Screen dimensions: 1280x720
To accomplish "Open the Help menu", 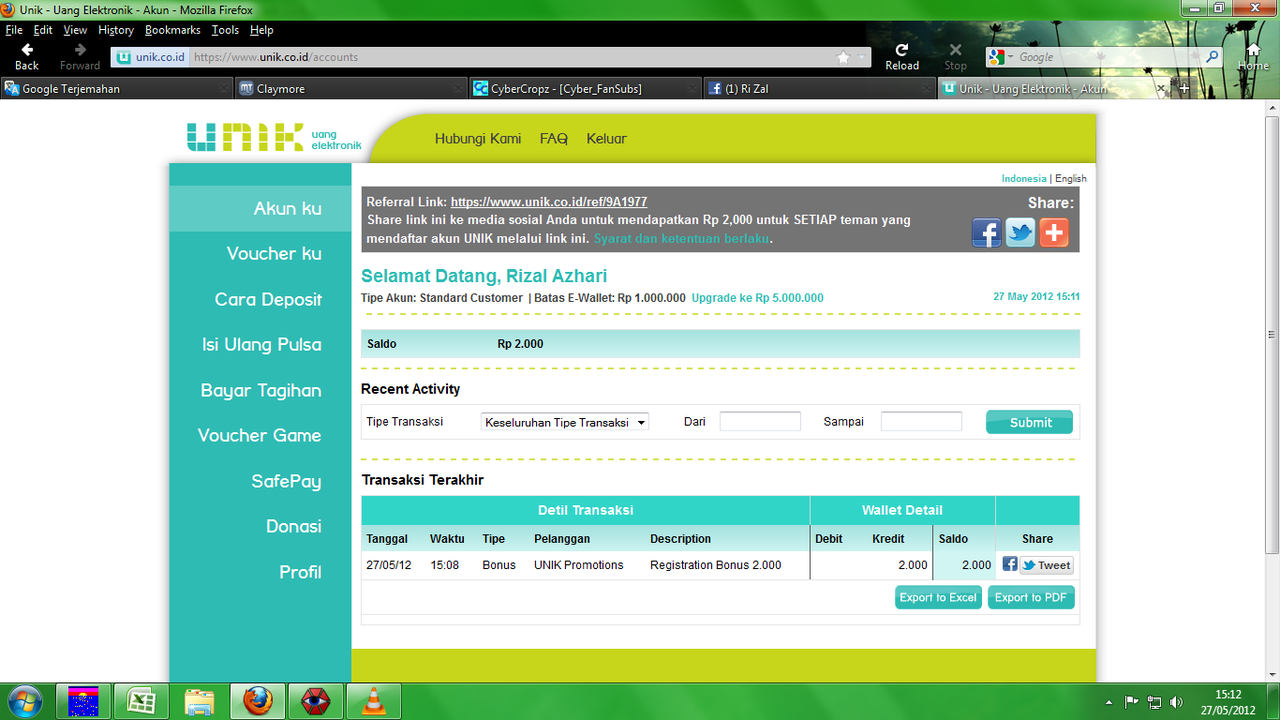I will pyautogui.click(x=261, y=30).
